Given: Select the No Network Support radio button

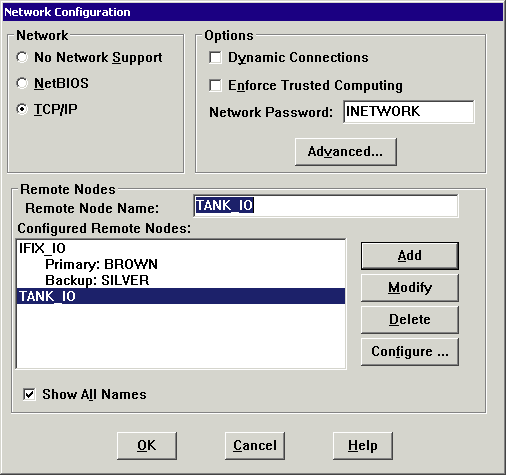Looking at the screenshot, I should 22,57.
